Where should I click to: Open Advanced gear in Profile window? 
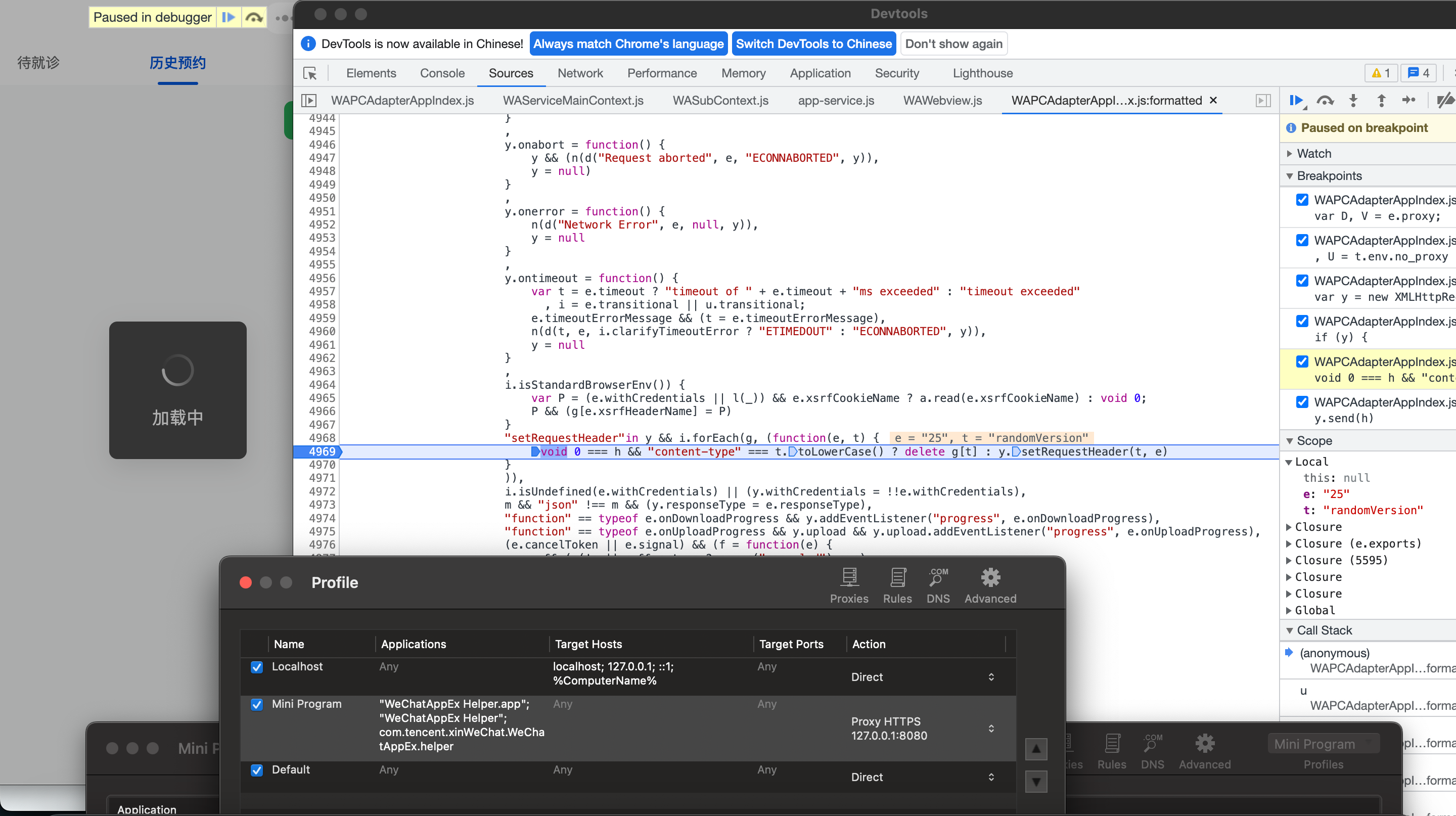tap(990, 586)
